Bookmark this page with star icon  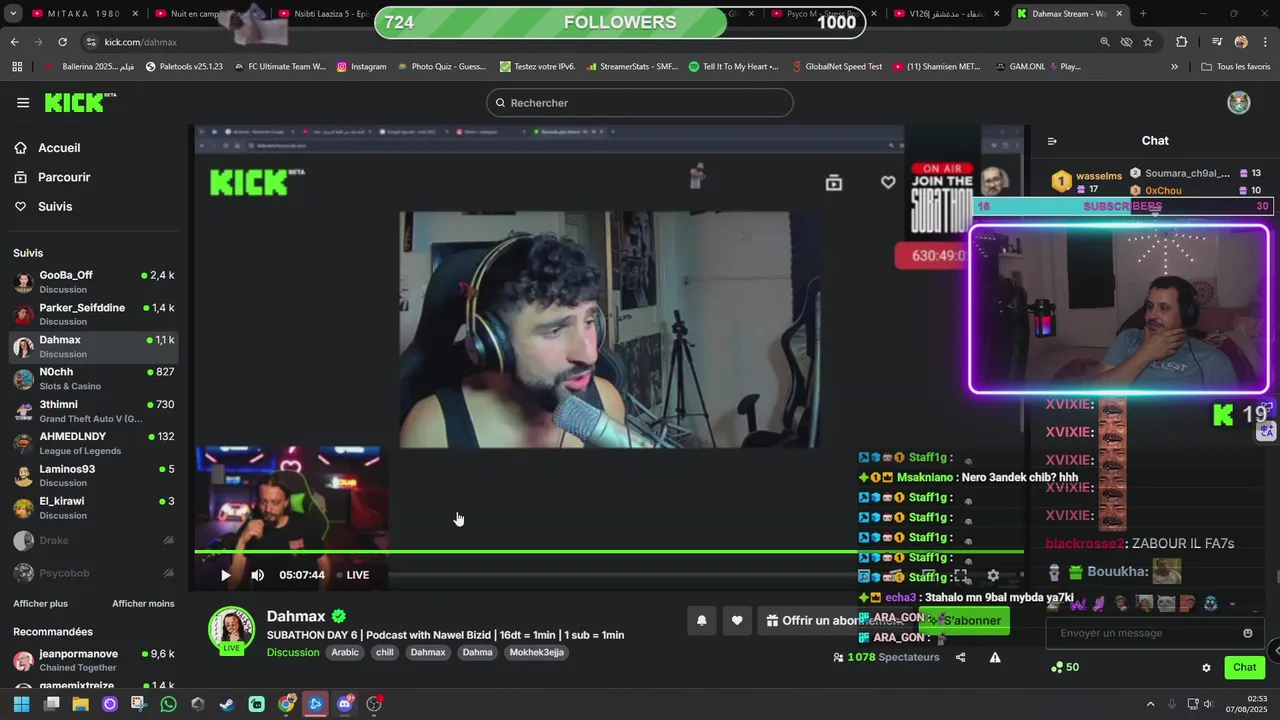[1148, 42]
